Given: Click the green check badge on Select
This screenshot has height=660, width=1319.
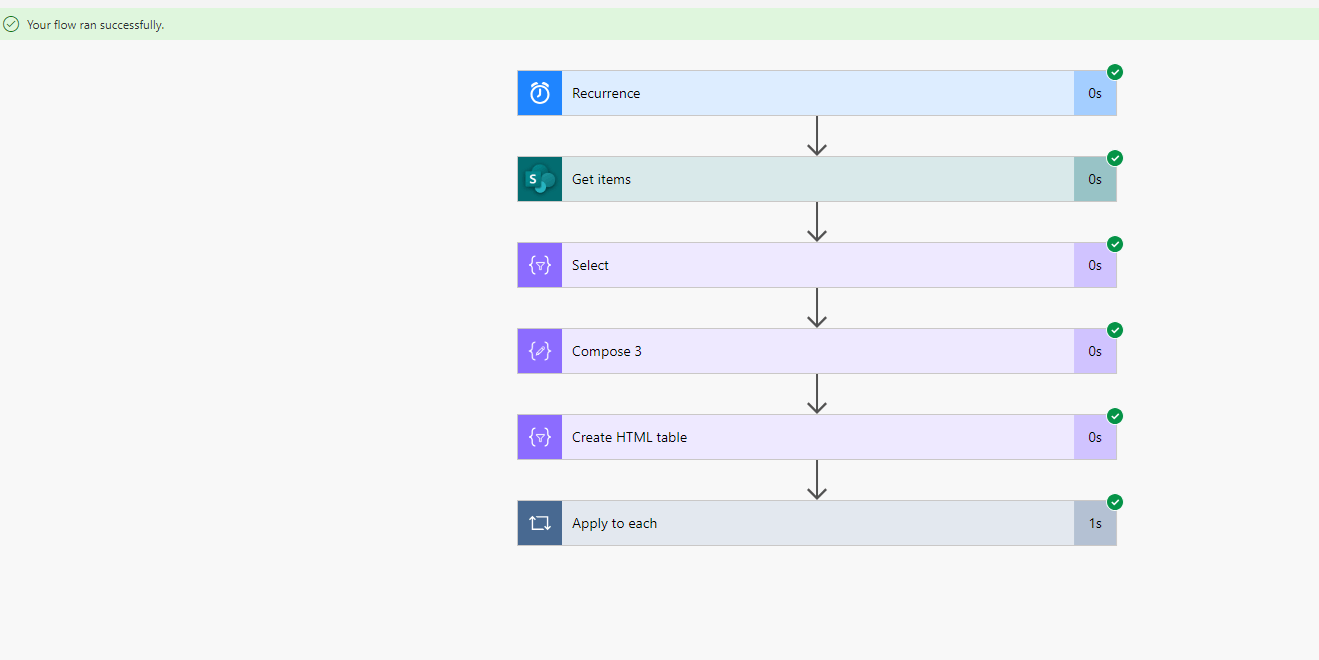Looking at the screenshot, I should coord(1115,244).
